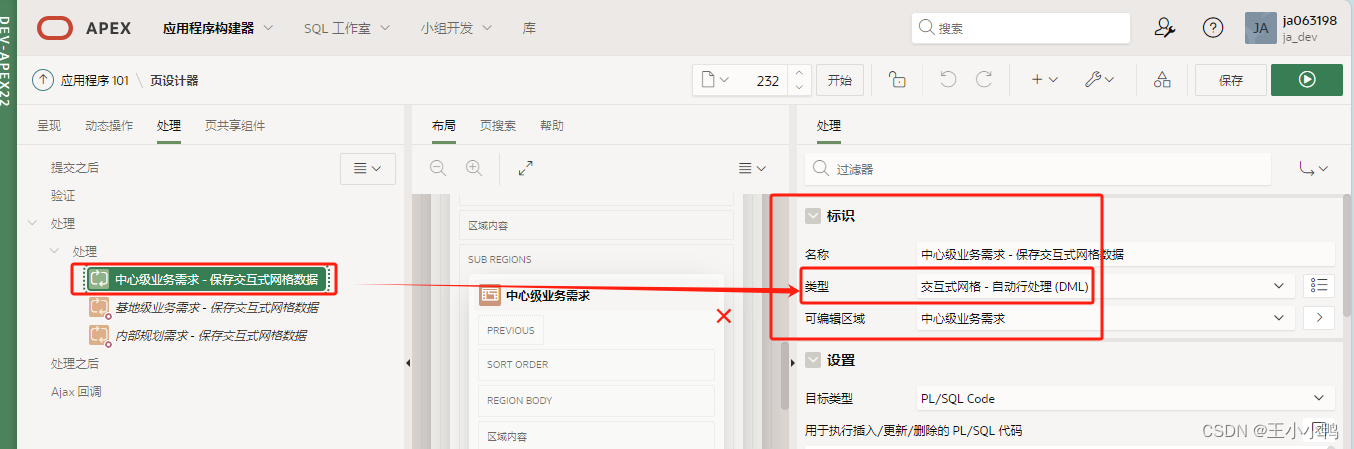Click the 中心级业务需求 region icon in layout
The width and height of the screenshot is (1354, 449).
click(x=490, y=295)
